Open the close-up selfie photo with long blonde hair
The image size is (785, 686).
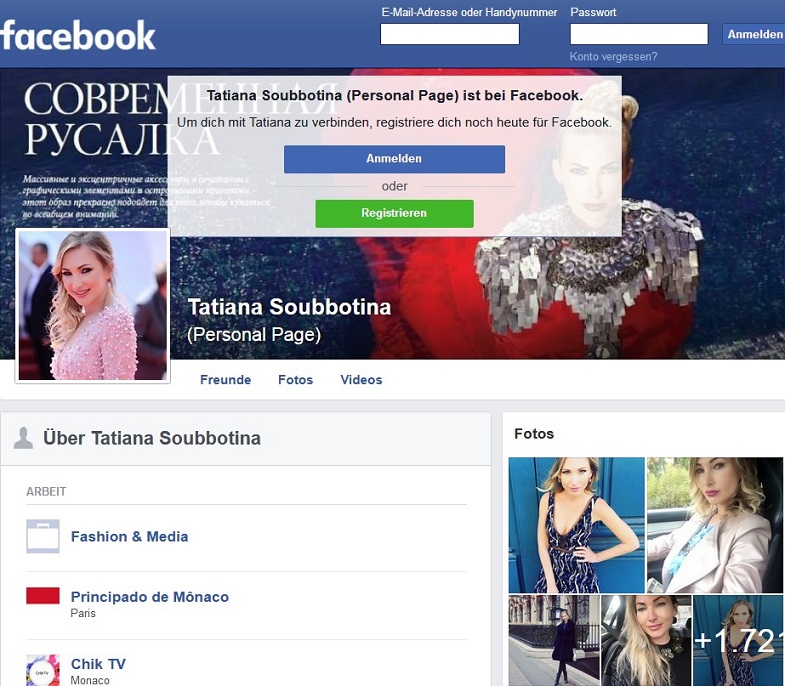(x=646, y=640)
